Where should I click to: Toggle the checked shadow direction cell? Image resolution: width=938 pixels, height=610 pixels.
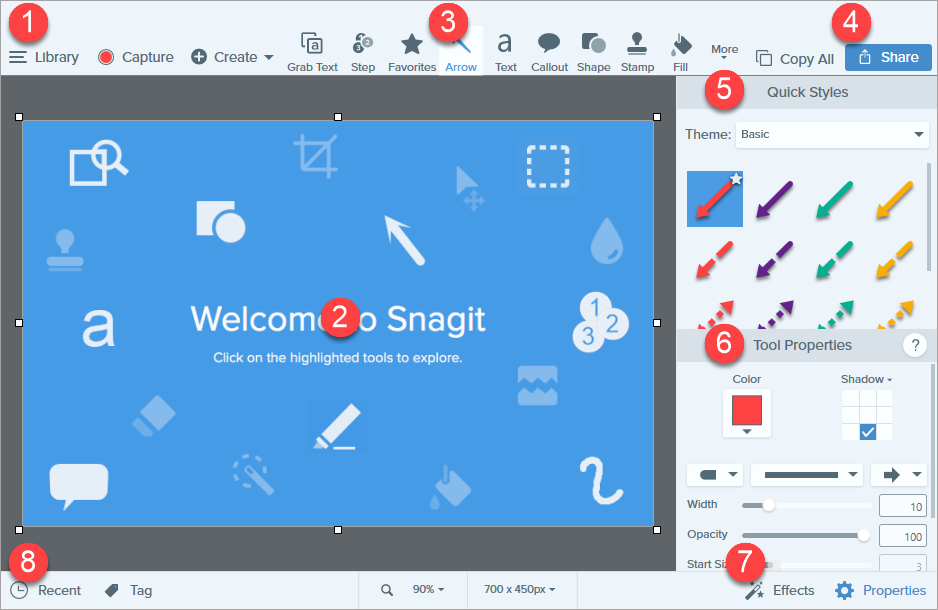tap(867, 432)
